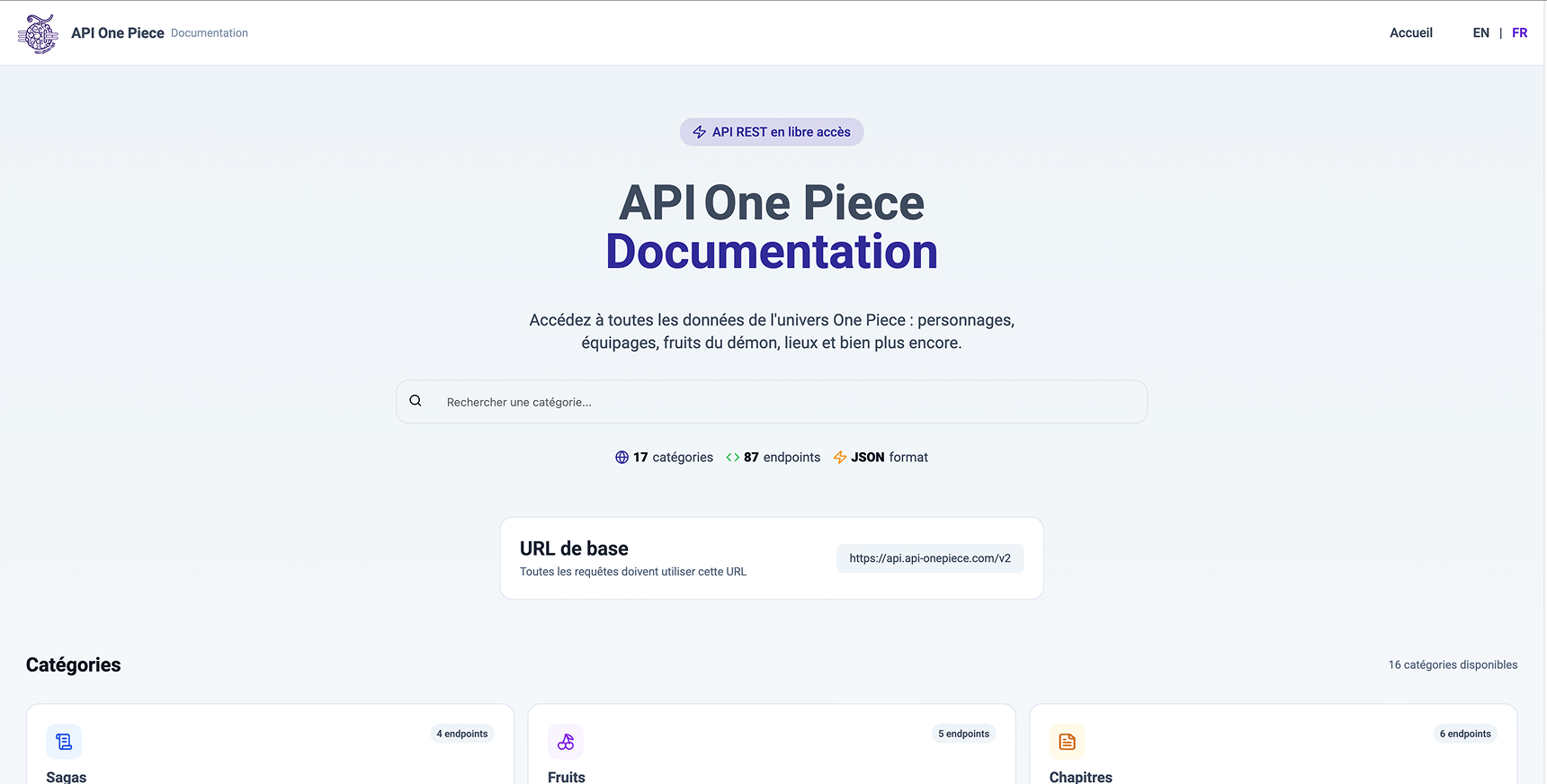Click the 6 endpoints badge on Chapitres
The height and width of the screenshot is (784, 1547).
pos(1465,734)
